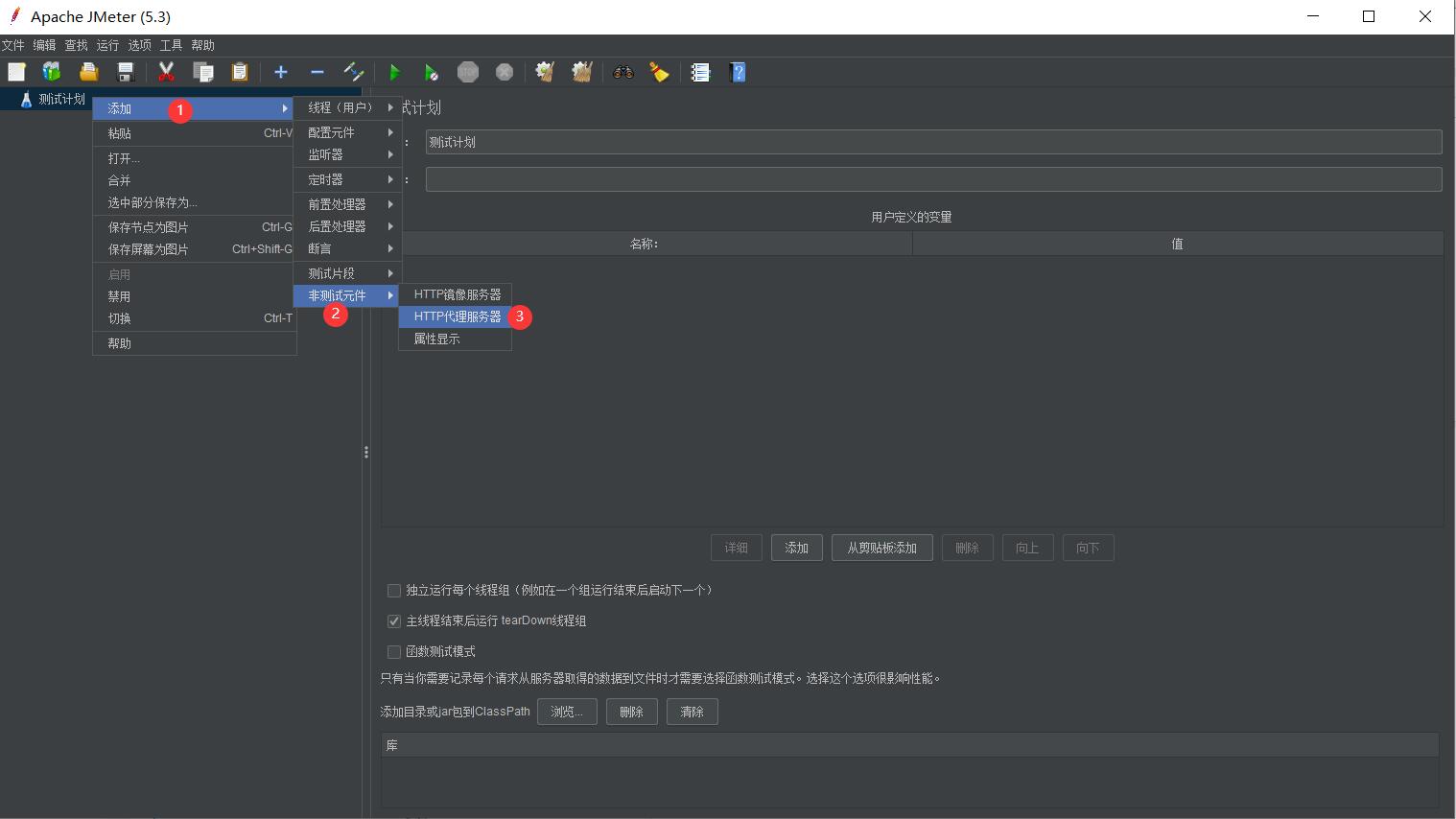
Task: Choose 合并 in context menu
Action: (x=194, y=180)
